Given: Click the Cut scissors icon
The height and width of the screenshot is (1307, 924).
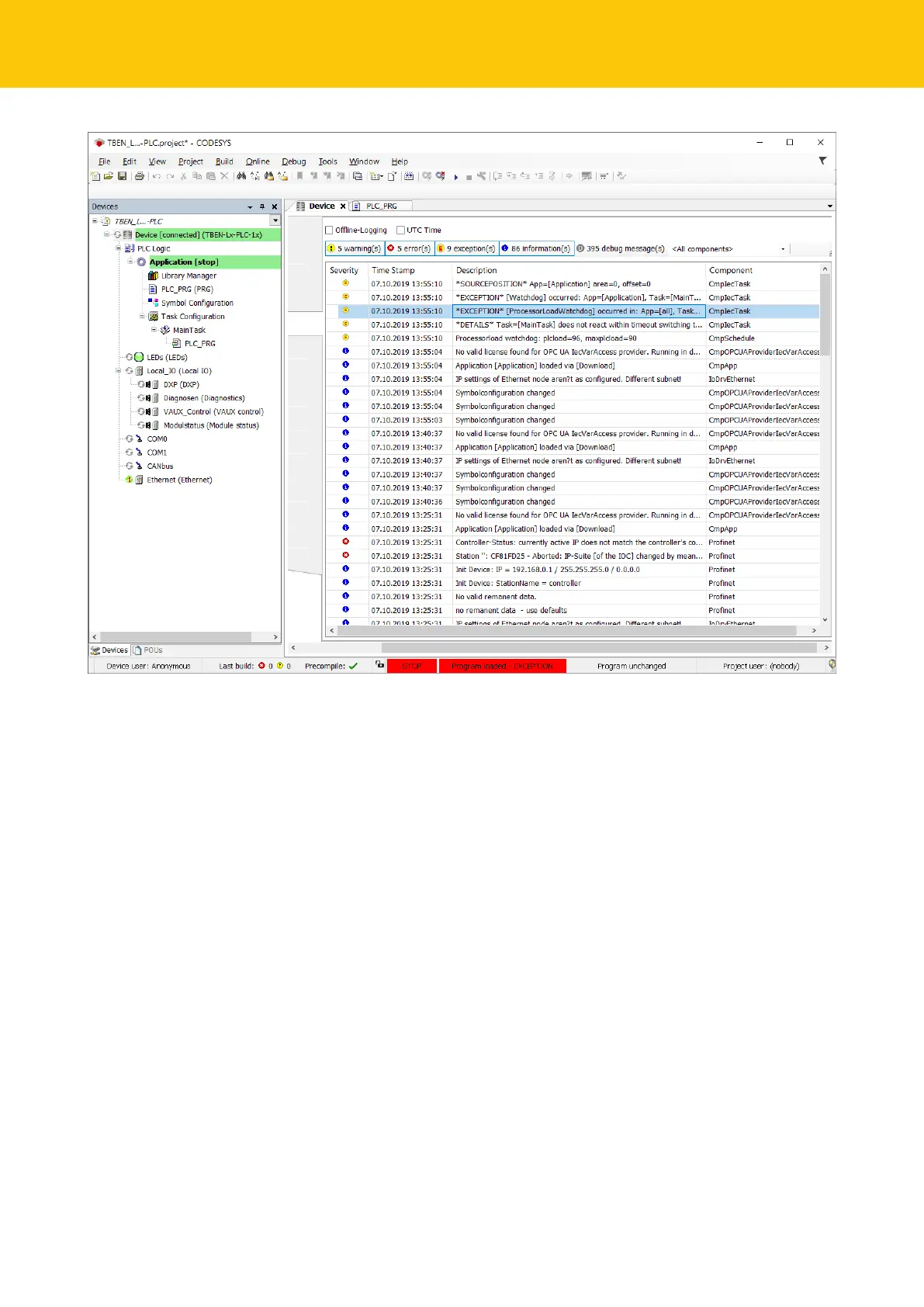Looking at the screenshot, I should (183, 176).
